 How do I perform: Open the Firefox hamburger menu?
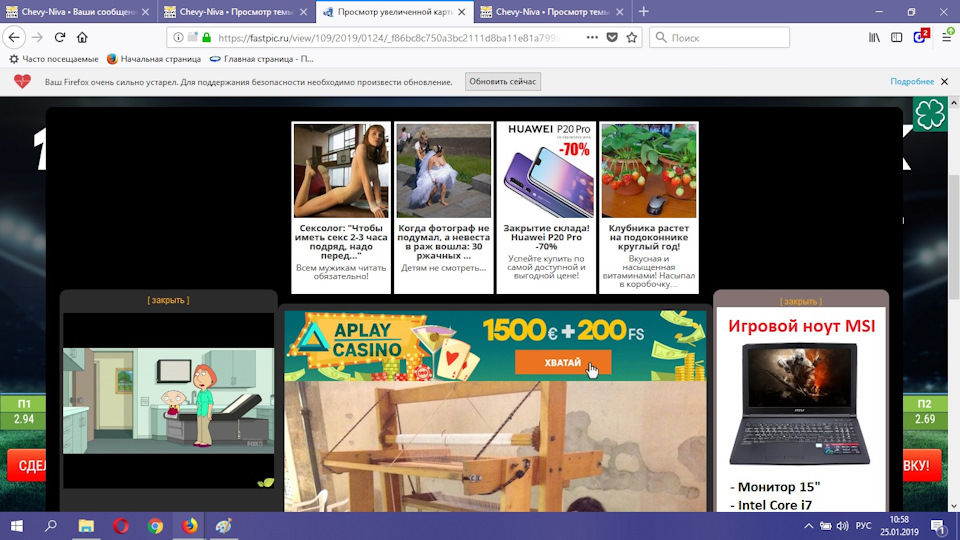click(x=947, y=36)
